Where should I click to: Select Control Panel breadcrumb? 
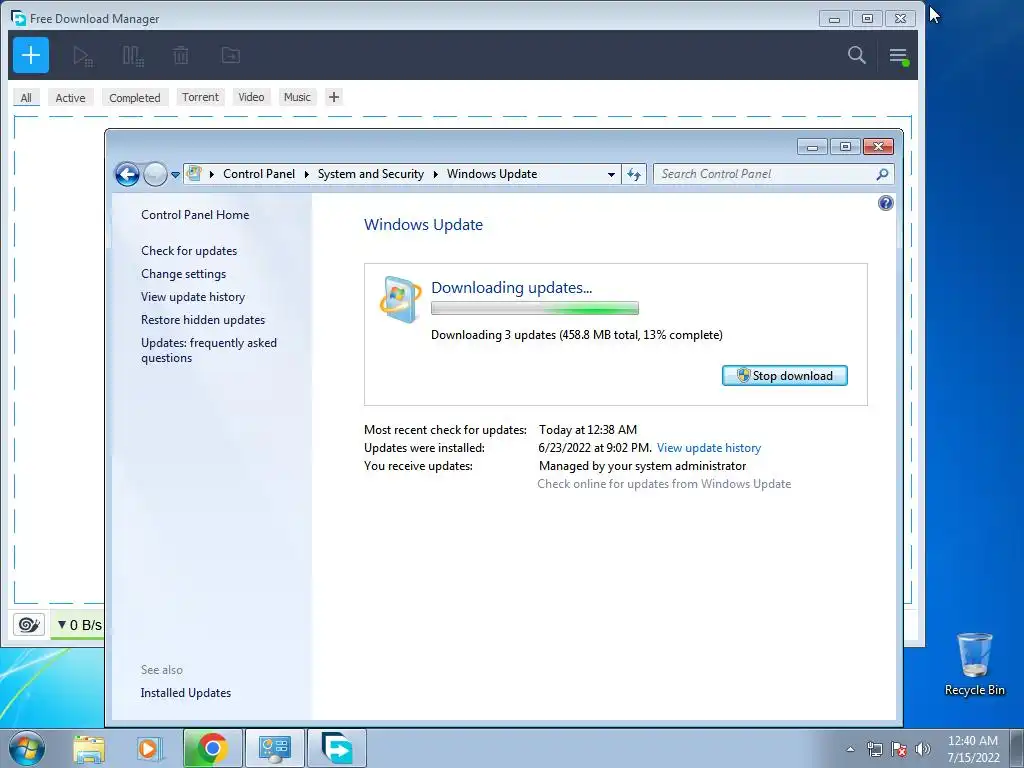[x=259, y=174]
